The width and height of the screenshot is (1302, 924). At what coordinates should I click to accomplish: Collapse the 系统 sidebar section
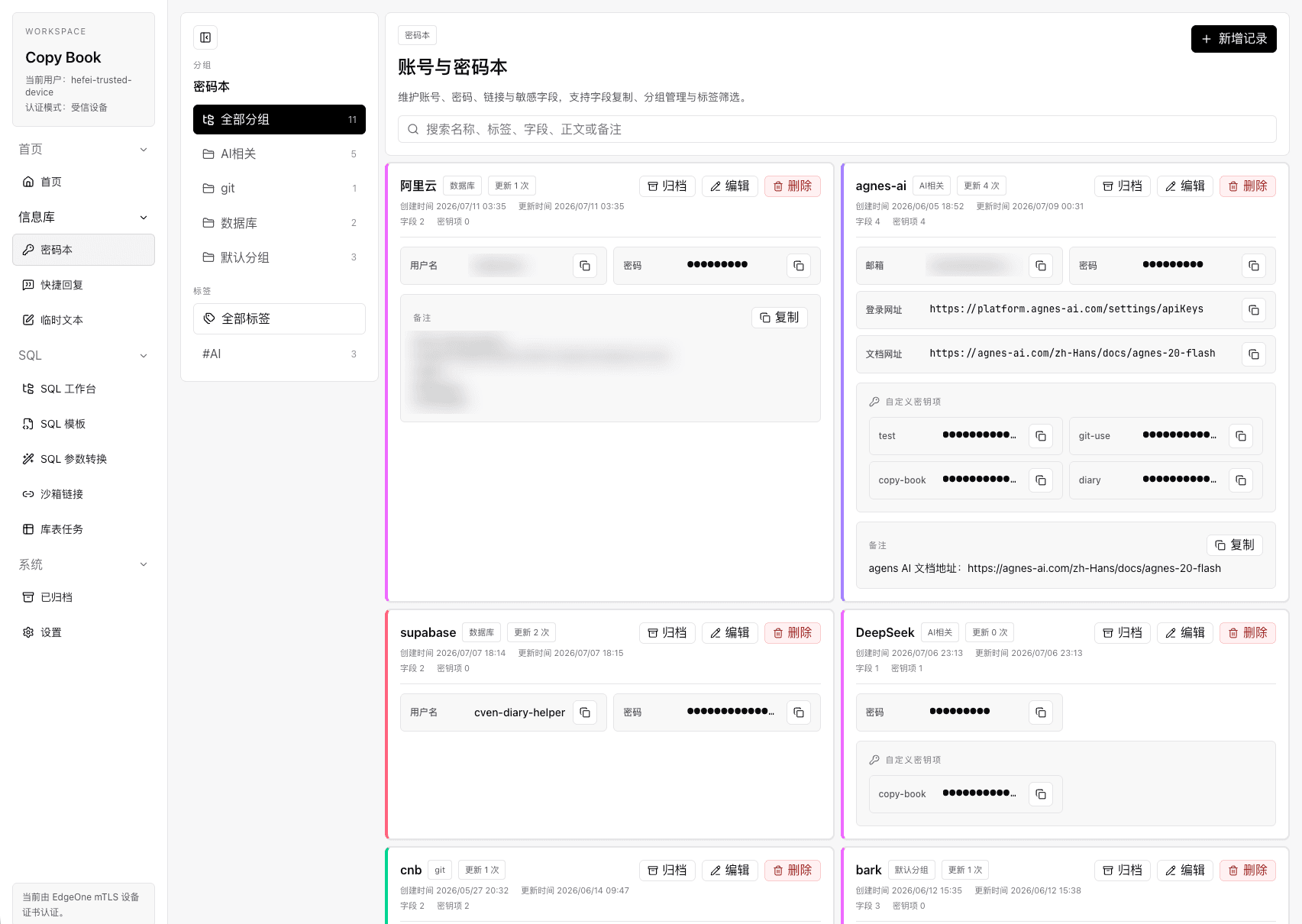tap(83, 564)
